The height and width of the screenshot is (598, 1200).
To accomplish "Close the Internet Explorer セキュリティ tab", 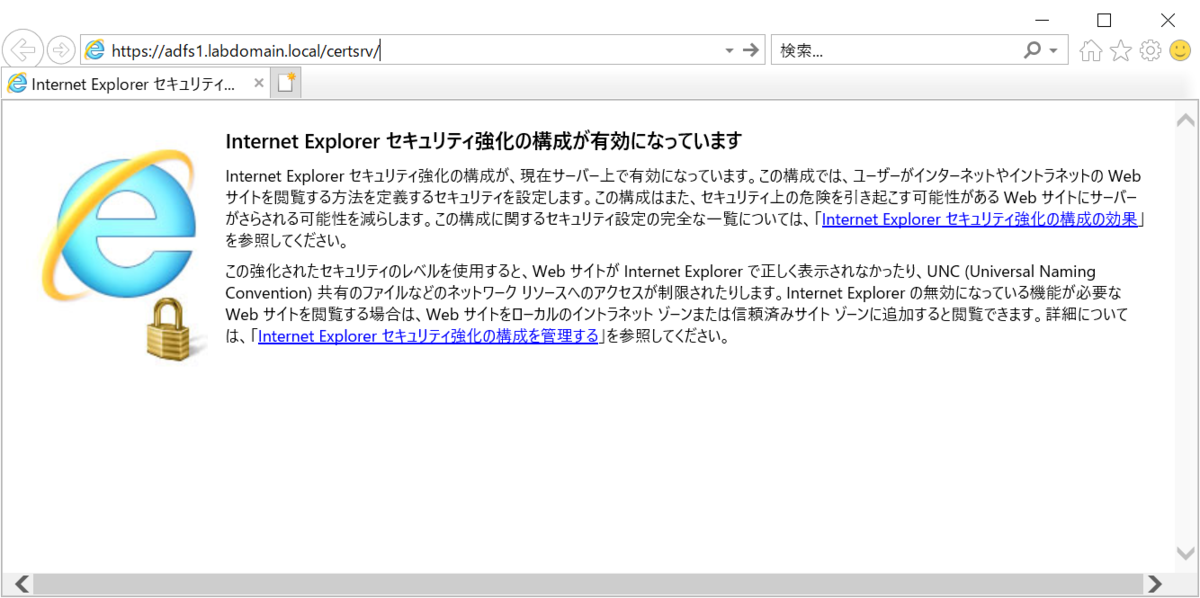I will (259, 84).
